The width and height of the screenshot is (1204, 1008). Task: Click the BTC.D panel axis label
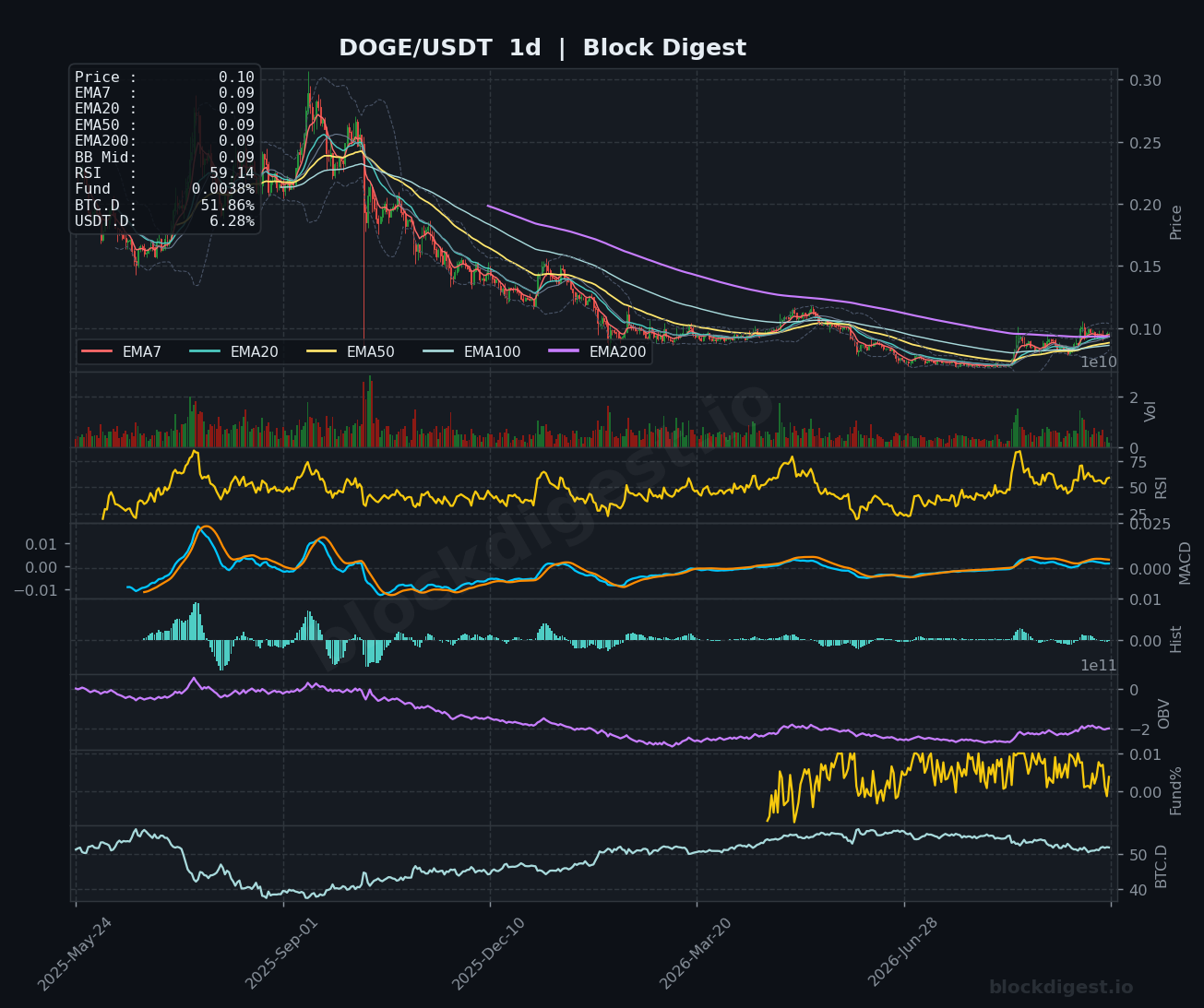pyautogui.click(x=1161, y=865)
